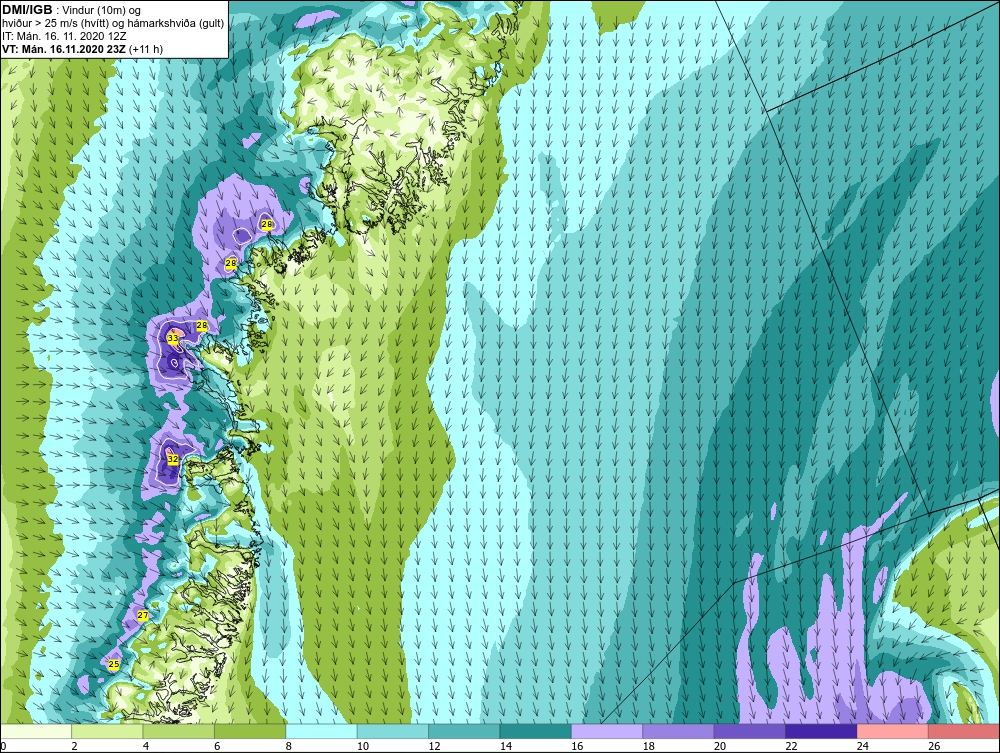The image size is (1000, 753).
Task: Click the legend scale number 8
Action: tap(289, 746)
